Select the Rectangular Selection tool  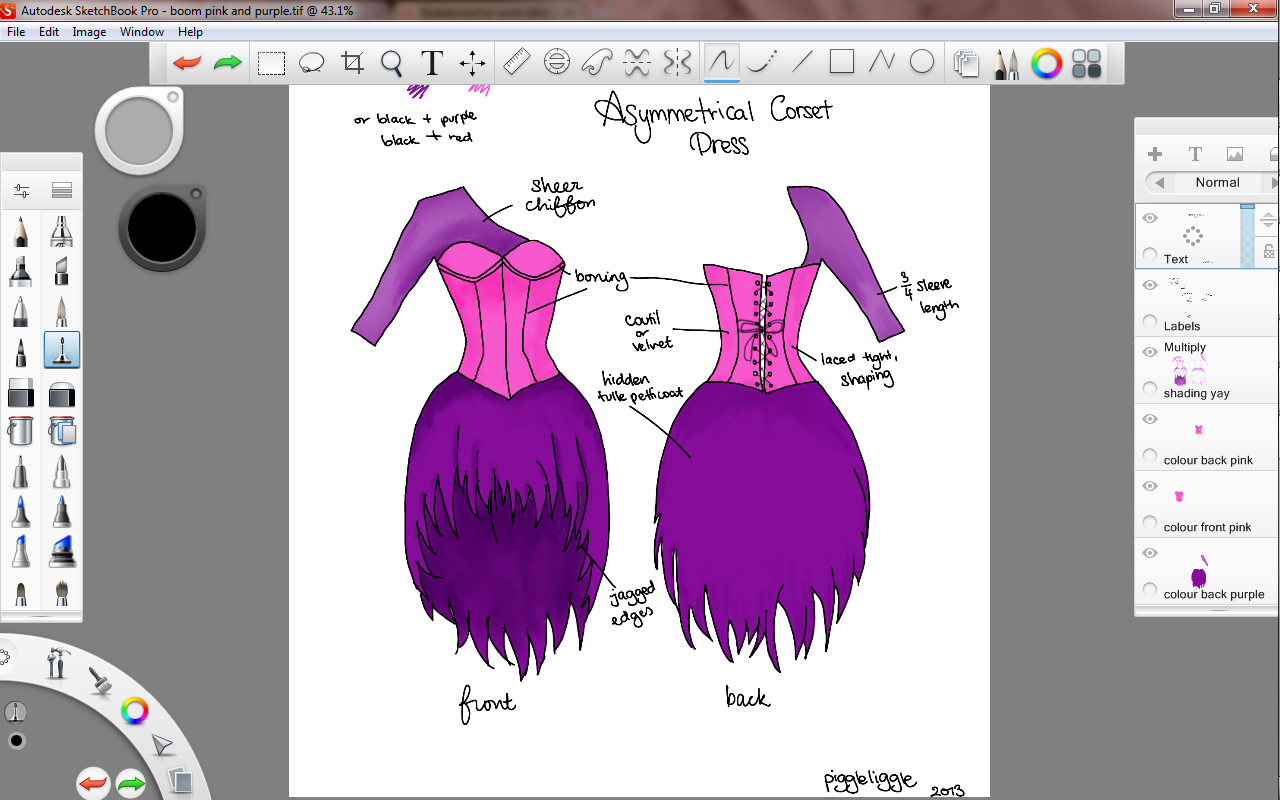pos(271,63)
